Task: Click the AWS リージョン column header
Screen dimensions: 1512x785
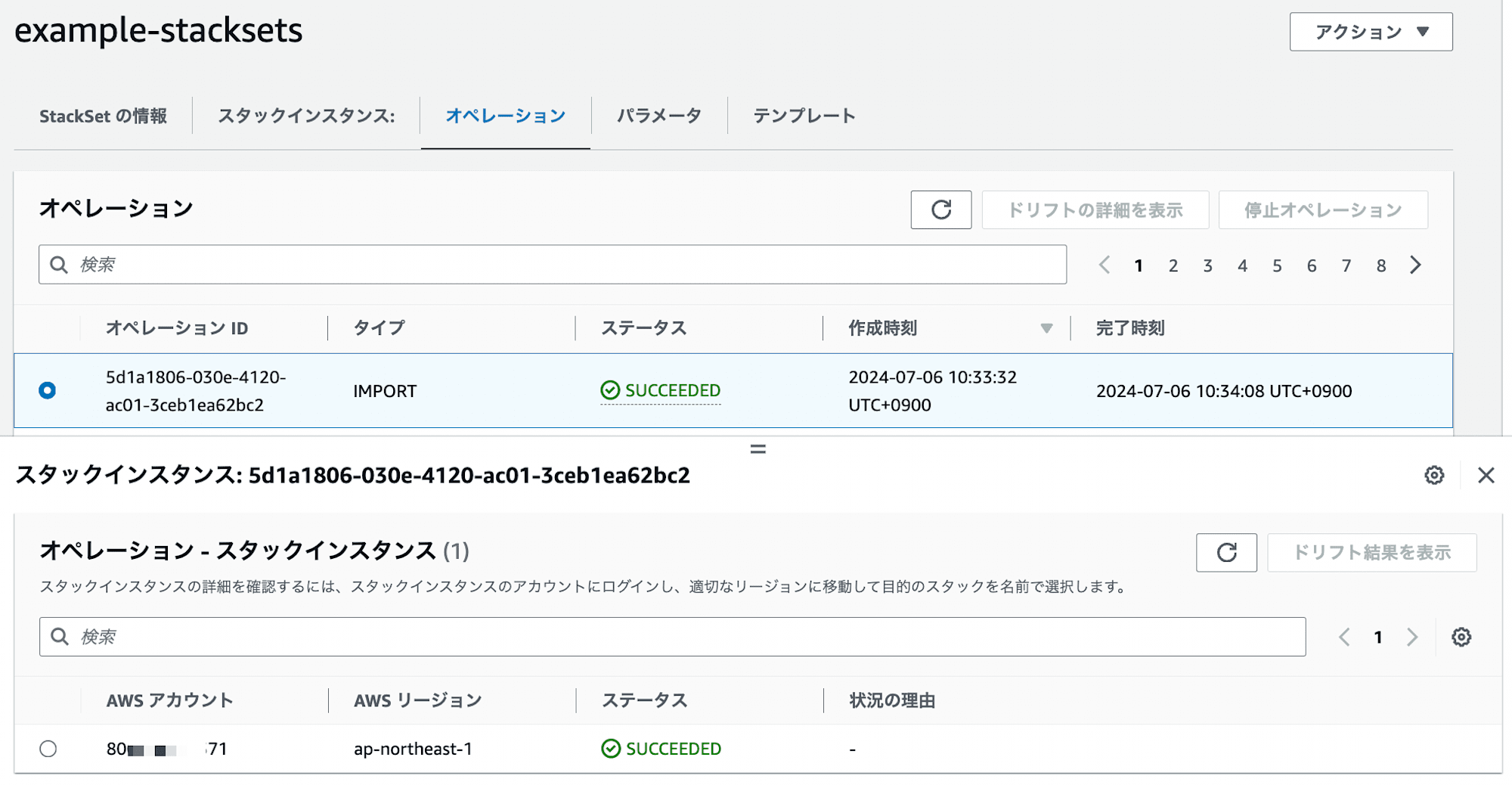Action: click(417, 700)
